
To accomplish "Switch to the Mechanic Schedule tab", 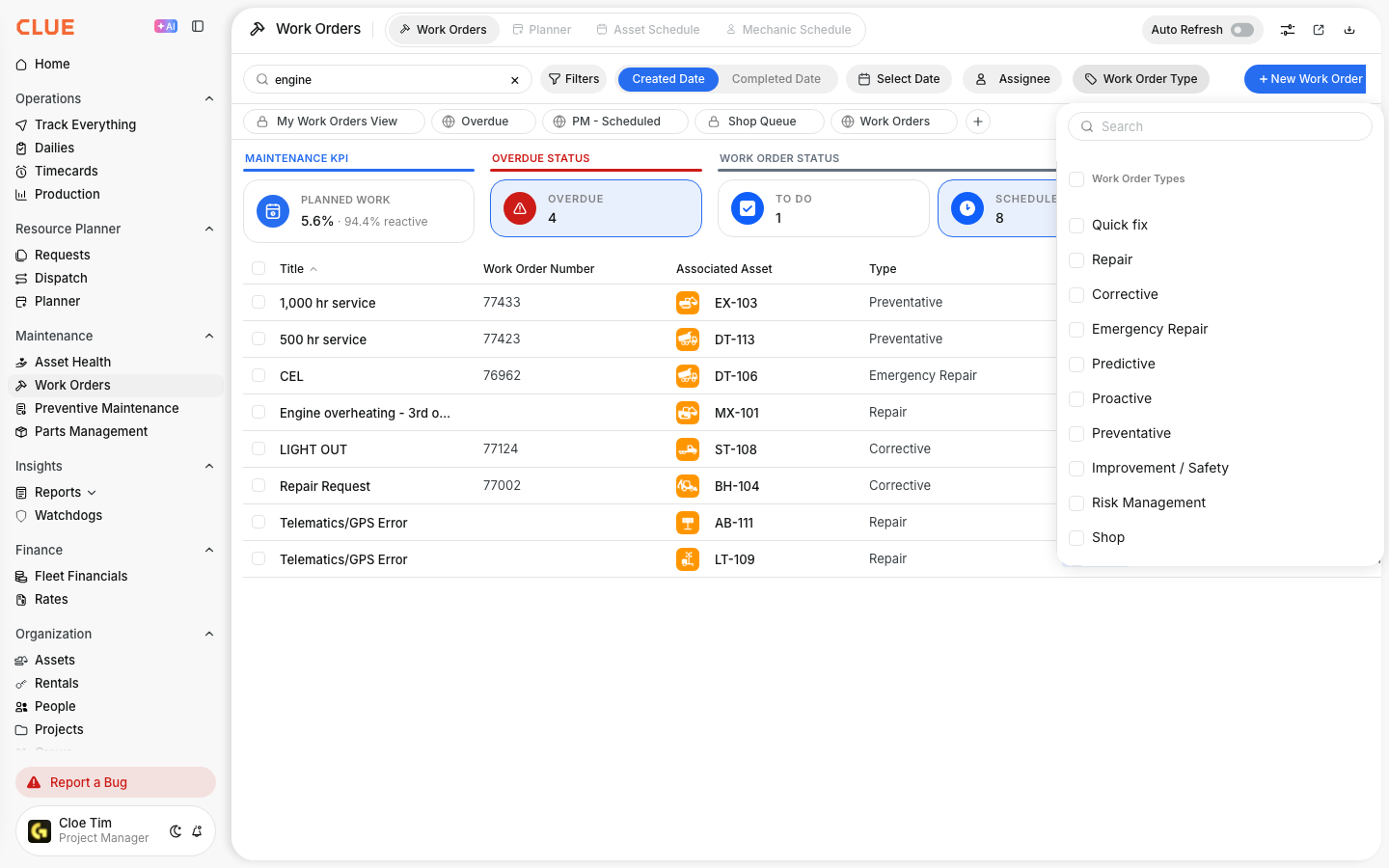I will click(x=788, y=30).
